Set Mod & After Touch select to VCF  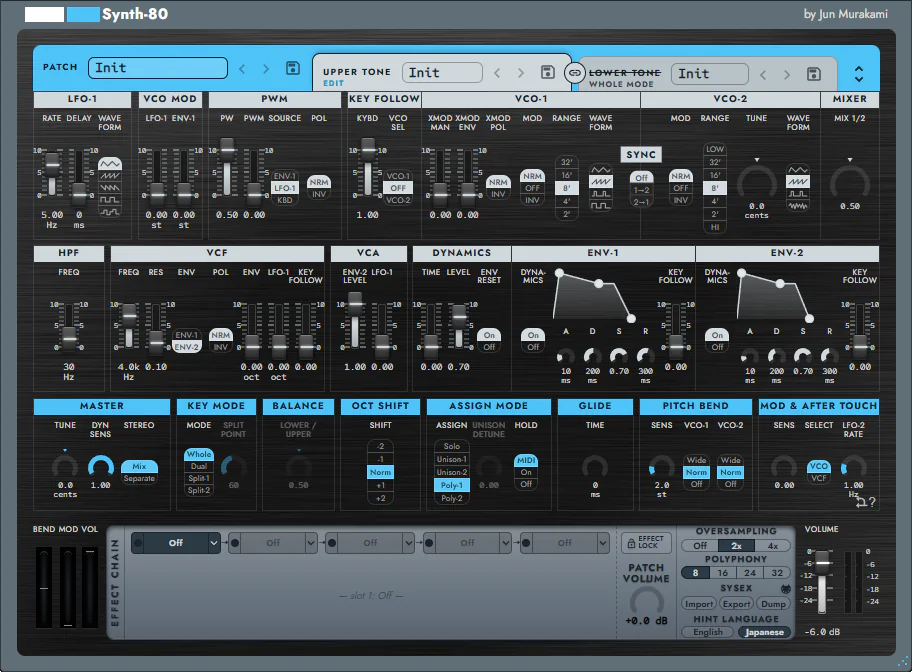818,478
